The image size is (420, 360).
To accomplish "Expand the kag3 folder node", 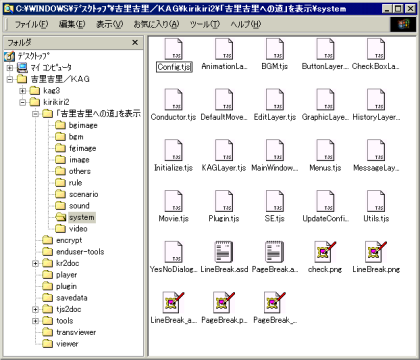I will [x=22, y=91].
